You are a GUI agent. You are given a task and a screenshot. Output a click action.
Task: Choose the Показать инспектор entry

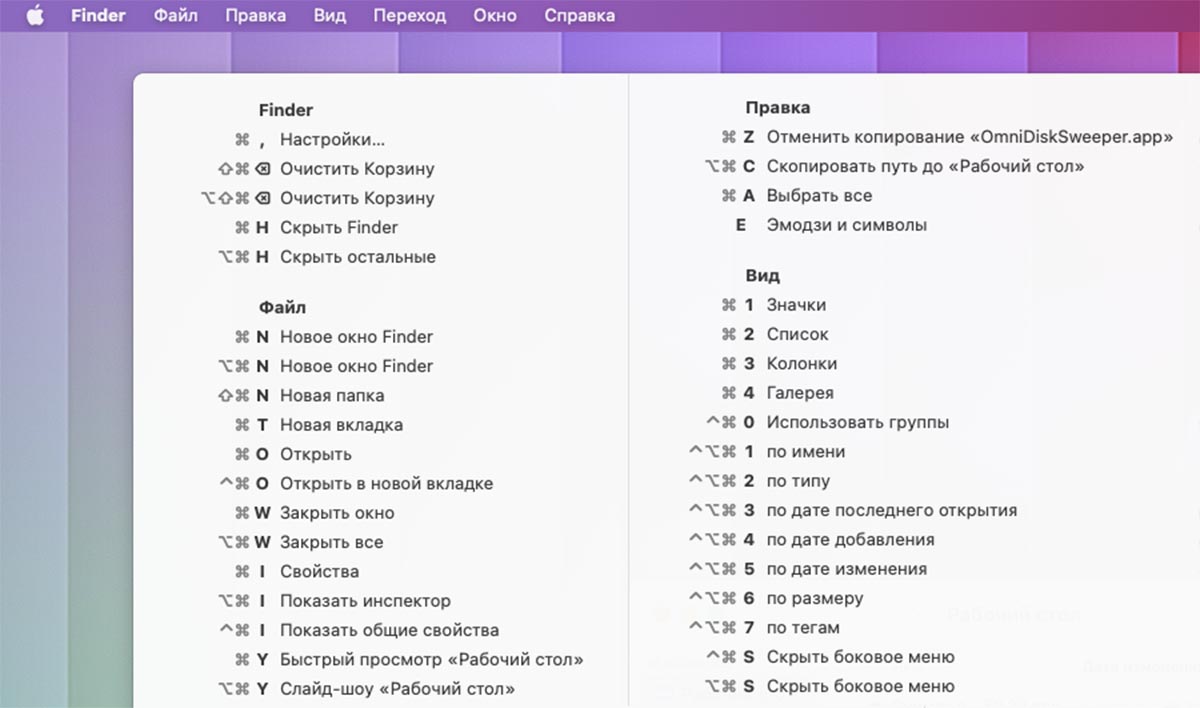coord(365,601)
